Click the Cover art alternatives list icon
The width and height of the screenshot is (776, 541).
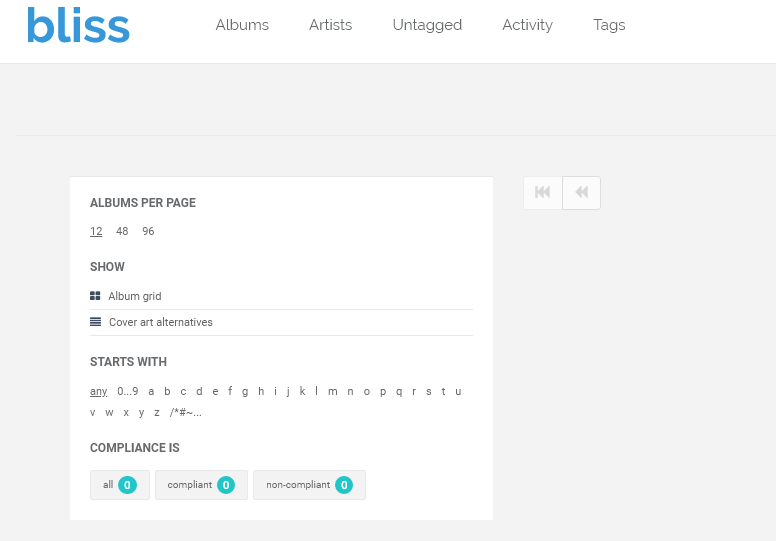pos(95,322)
